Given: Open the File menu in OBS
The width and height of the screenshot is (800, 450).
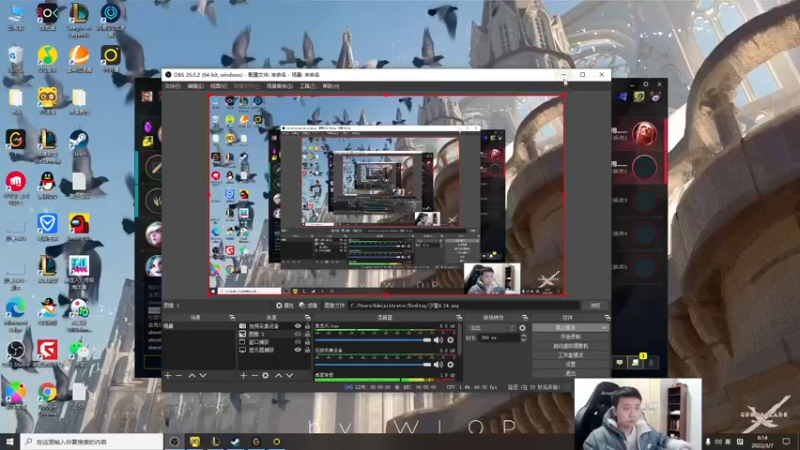Looking at the screenshot, I should (172, 86).
